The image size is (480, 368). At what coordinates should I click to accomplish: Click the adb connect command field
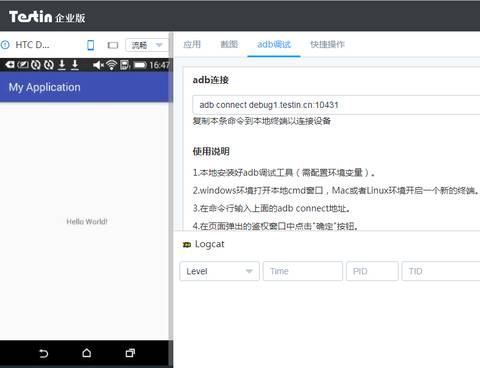tap(336, 105)
